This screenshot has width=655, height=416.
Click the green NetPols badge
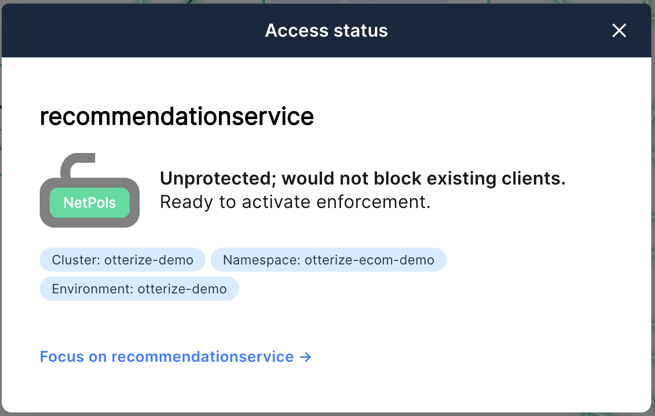click(90, 203)
